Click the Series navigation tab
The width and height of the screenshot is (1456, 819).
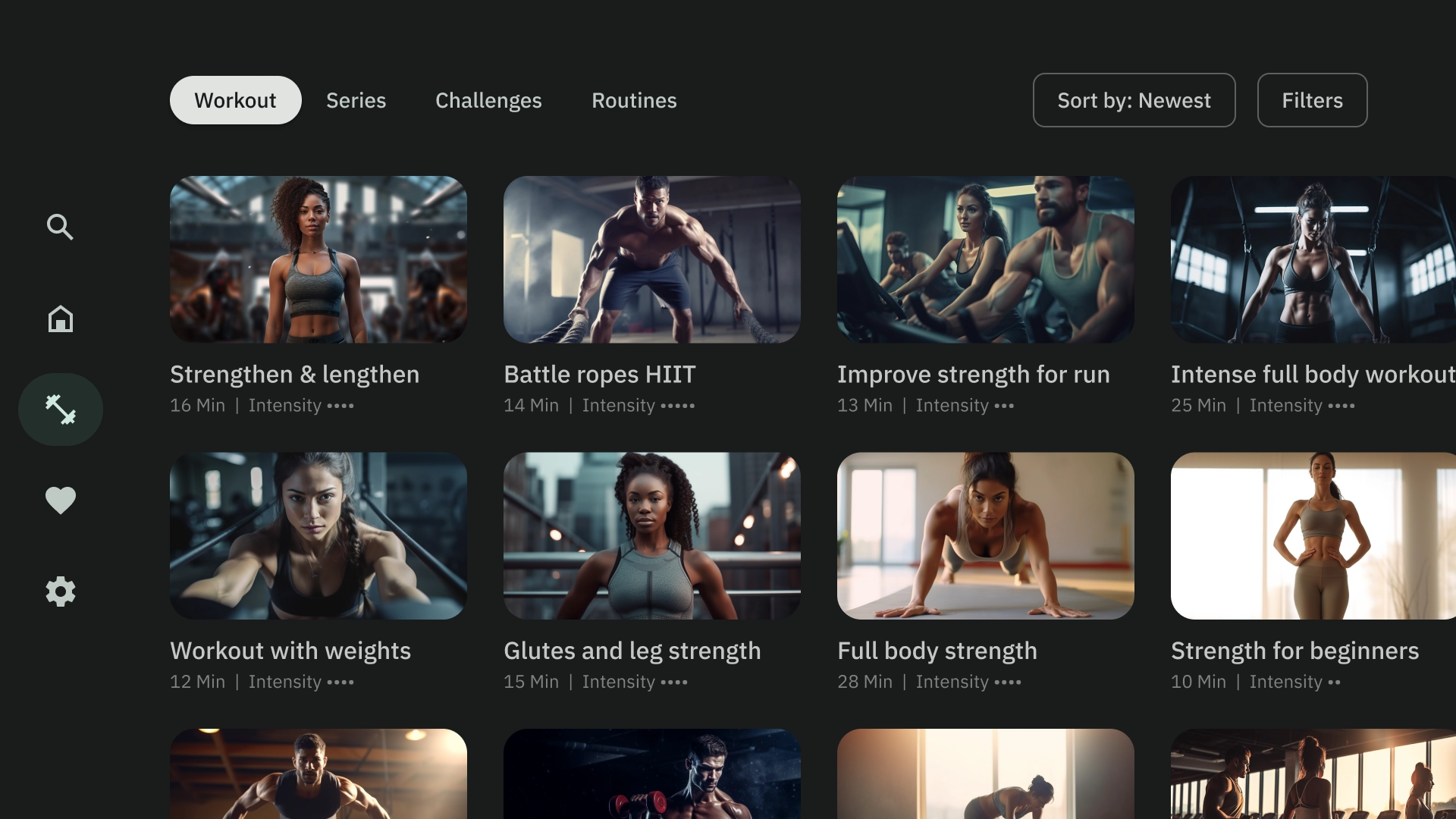(x=356, y=100)
